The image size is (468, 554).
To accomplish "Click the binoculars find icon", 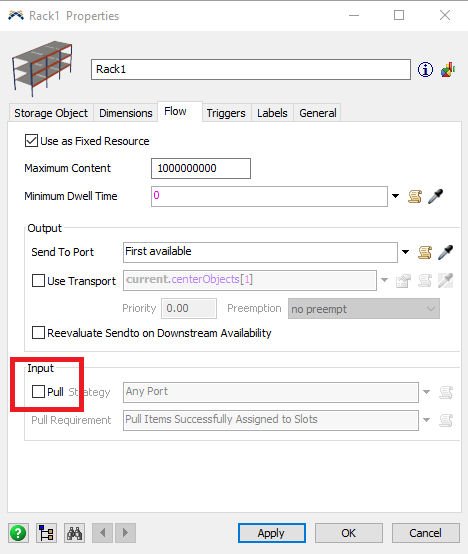I will (x=75, y=533).
